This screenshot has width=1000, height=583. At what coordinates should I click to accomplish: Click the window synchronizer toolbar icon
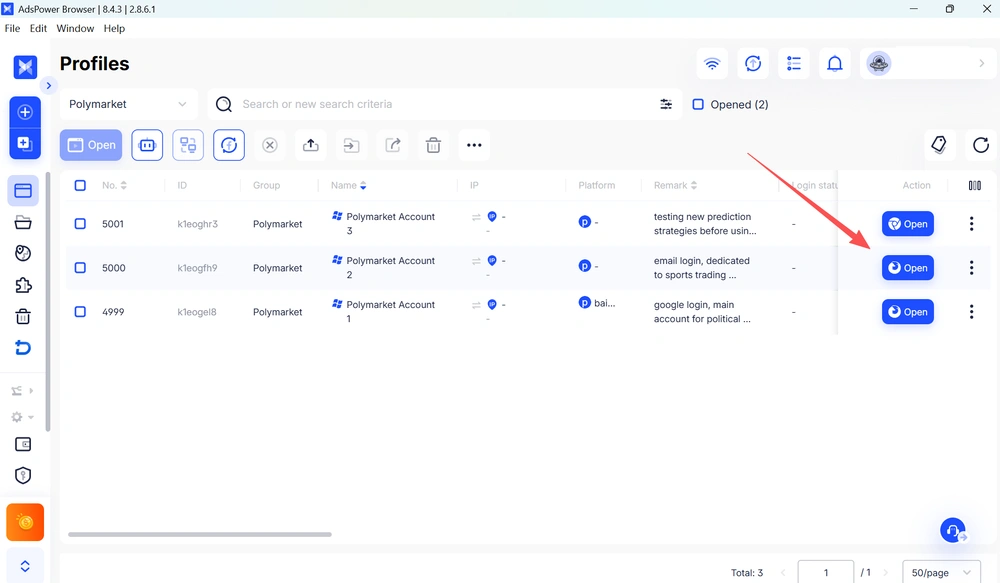188,145
